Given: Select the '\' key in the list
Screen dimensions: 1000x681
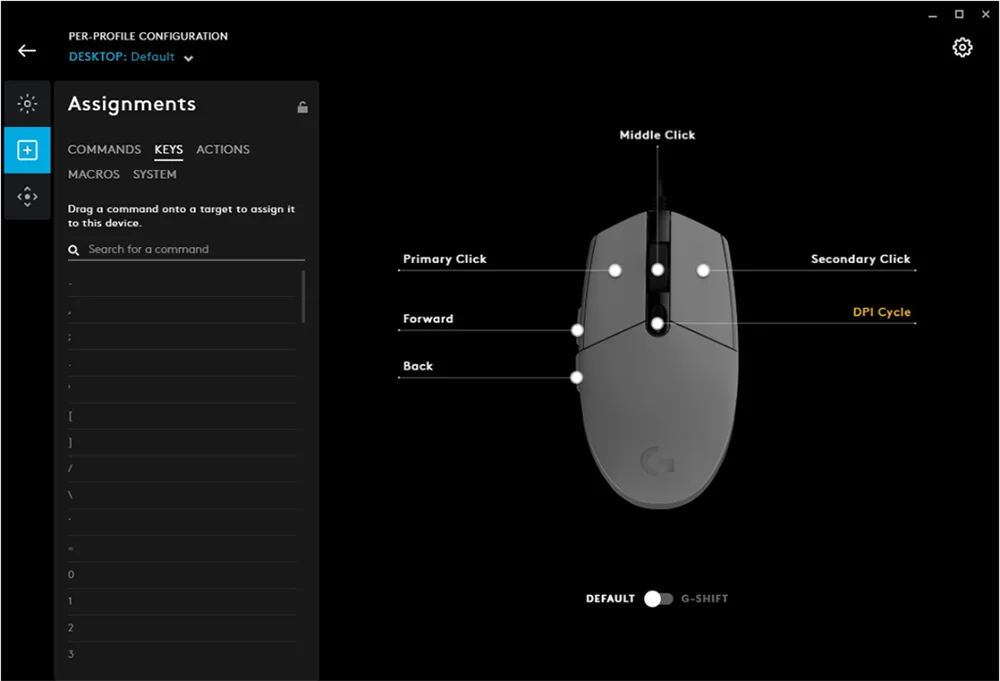Looking at the screenshot, I should (182, 495).
